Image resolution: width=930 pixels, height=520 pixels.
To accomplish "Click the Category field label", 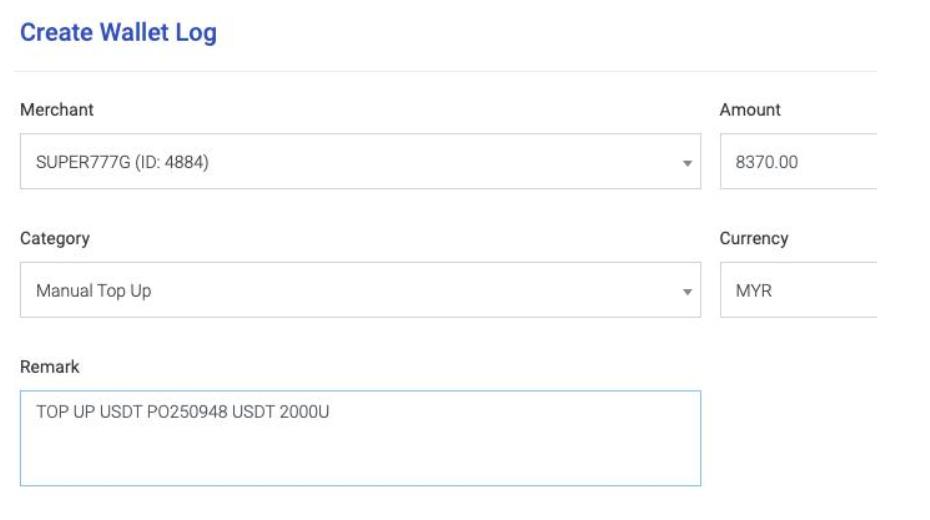I will (55, 239).
